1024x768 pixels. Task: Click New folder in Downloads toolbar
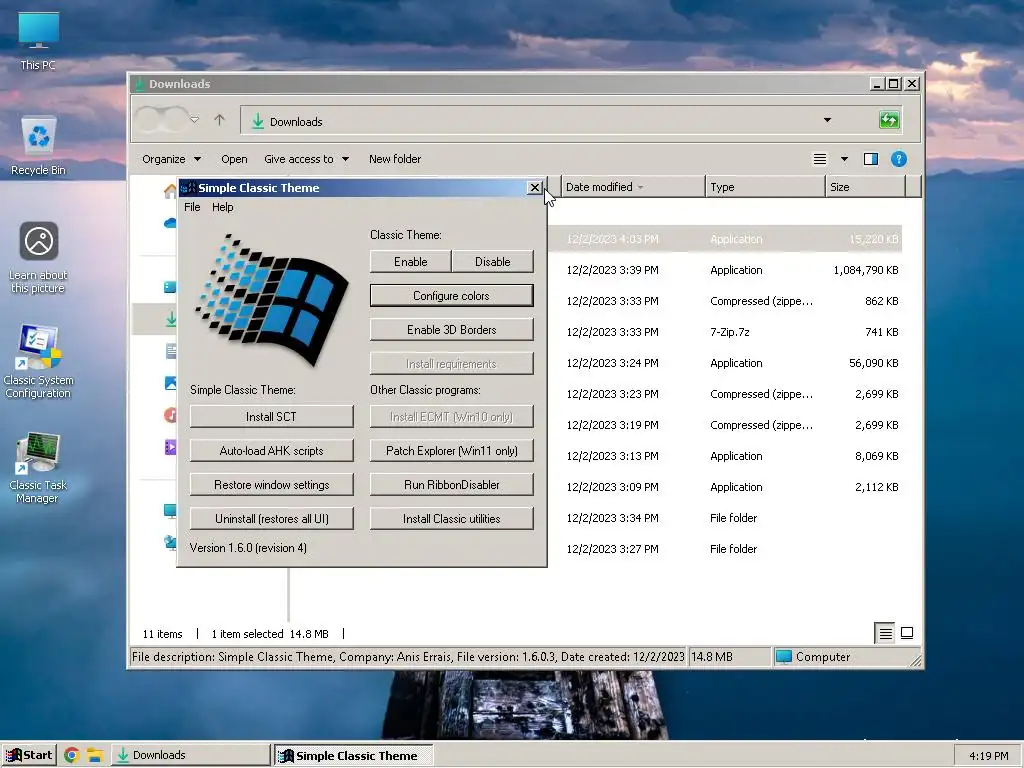point(394,159)
